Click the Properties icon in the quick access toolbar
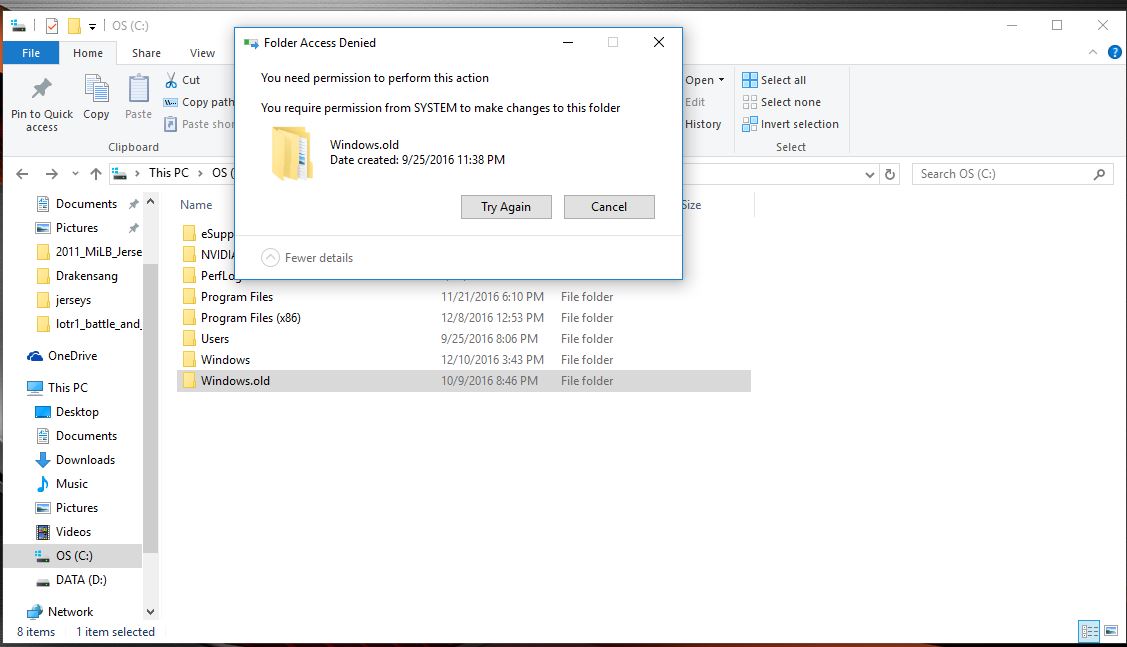Image resolution: width=1127 pixels, height=647 pixels. click(52, 26)
